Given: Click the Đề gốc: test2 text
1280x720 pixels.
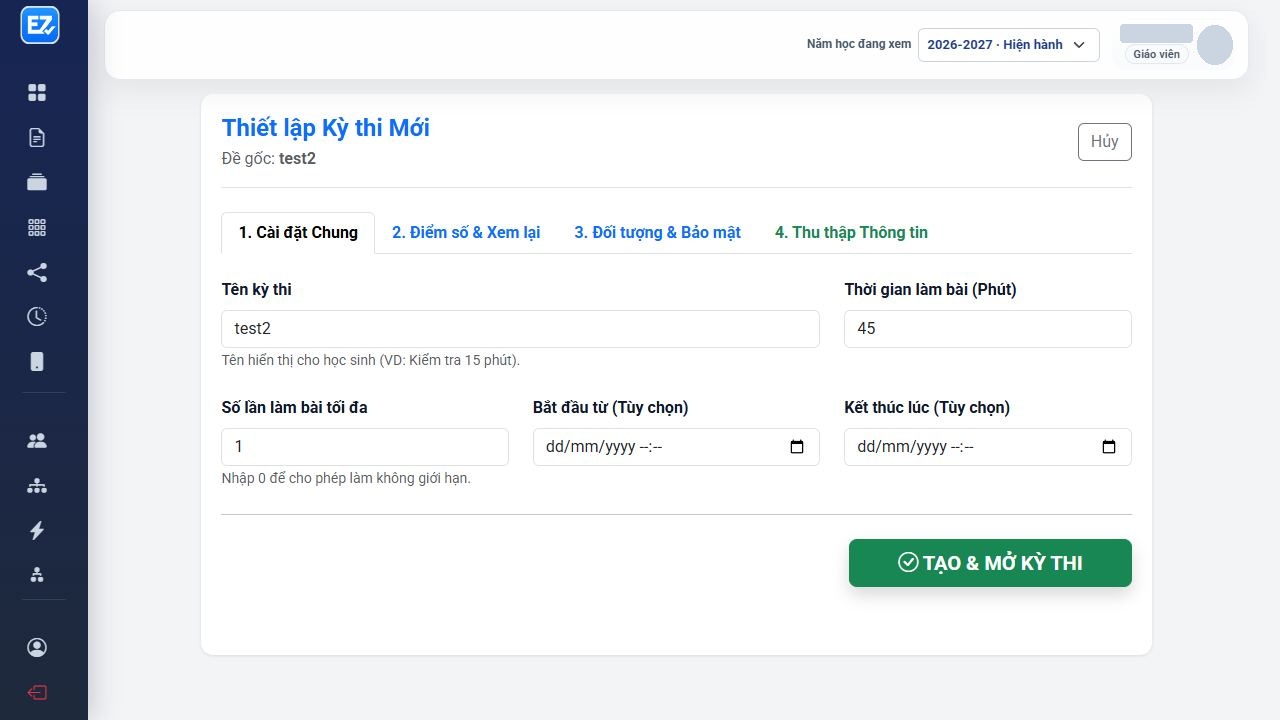Looking at the screenshot, I should coord(269,158).
